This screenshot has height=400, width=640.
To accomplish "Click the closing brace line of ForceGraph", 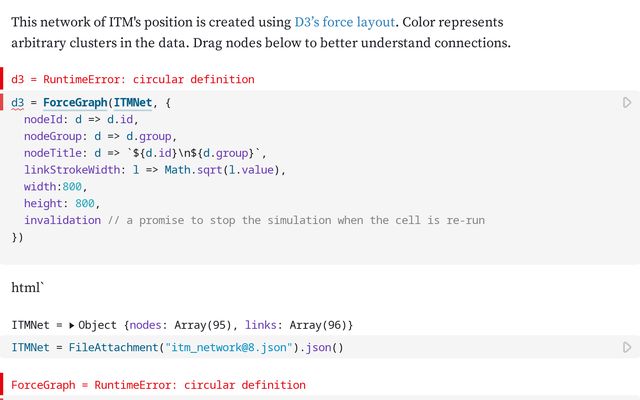I will pyautogui.click(x=17, y=238).
